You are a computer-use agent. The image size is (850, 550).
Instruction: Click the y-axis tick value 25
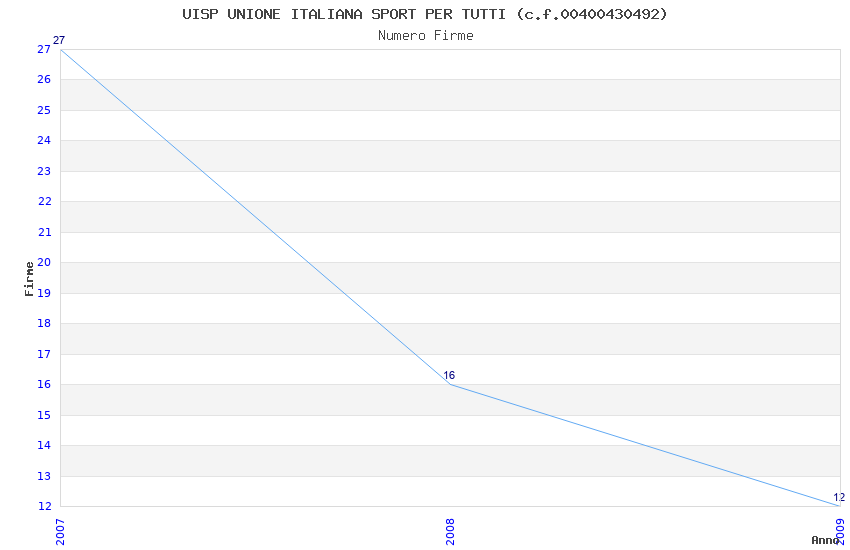coord(44,110)
